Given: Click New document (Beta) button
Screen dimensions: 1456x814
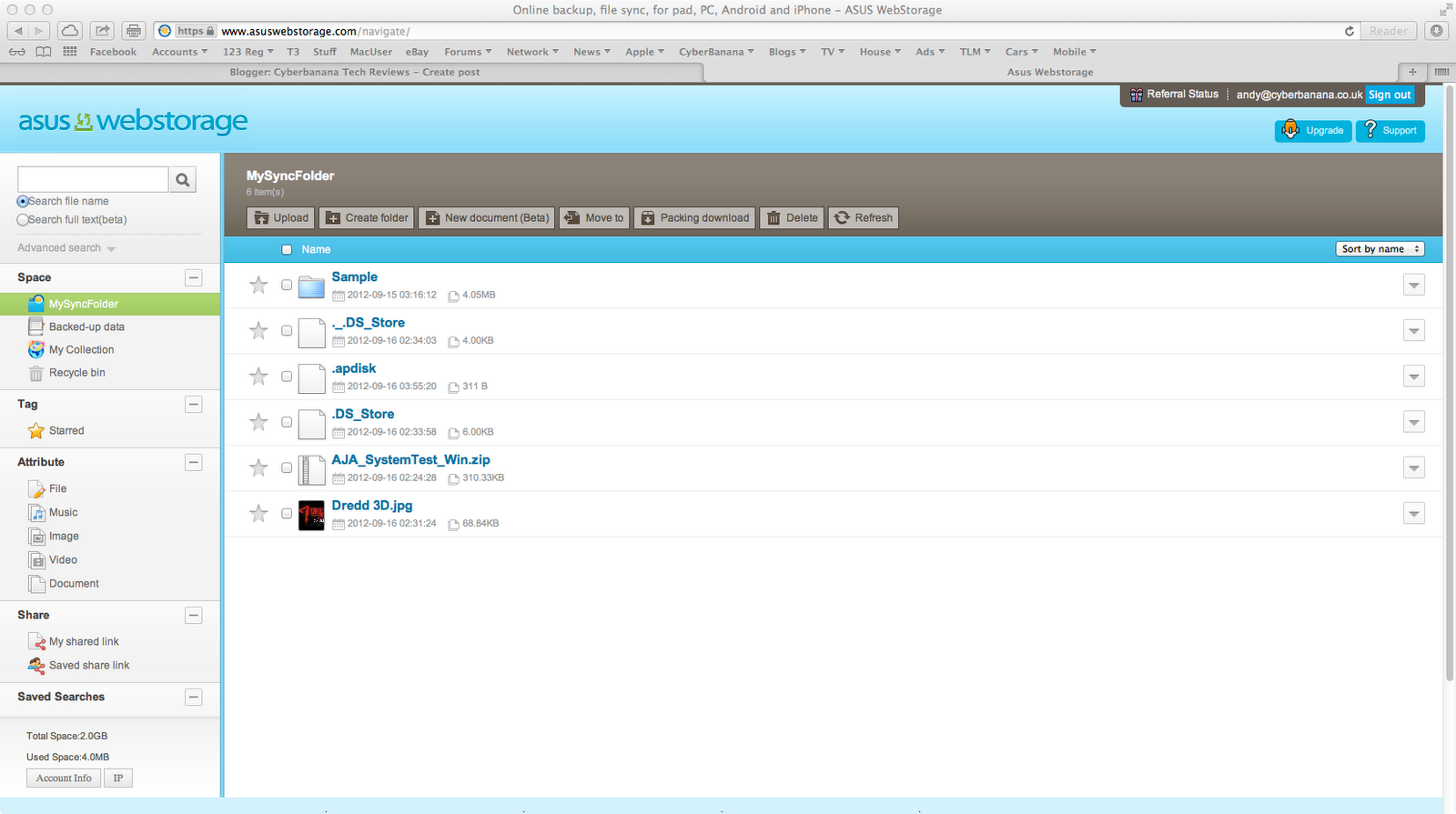Looking at the screenshot, I should [487, 217].
